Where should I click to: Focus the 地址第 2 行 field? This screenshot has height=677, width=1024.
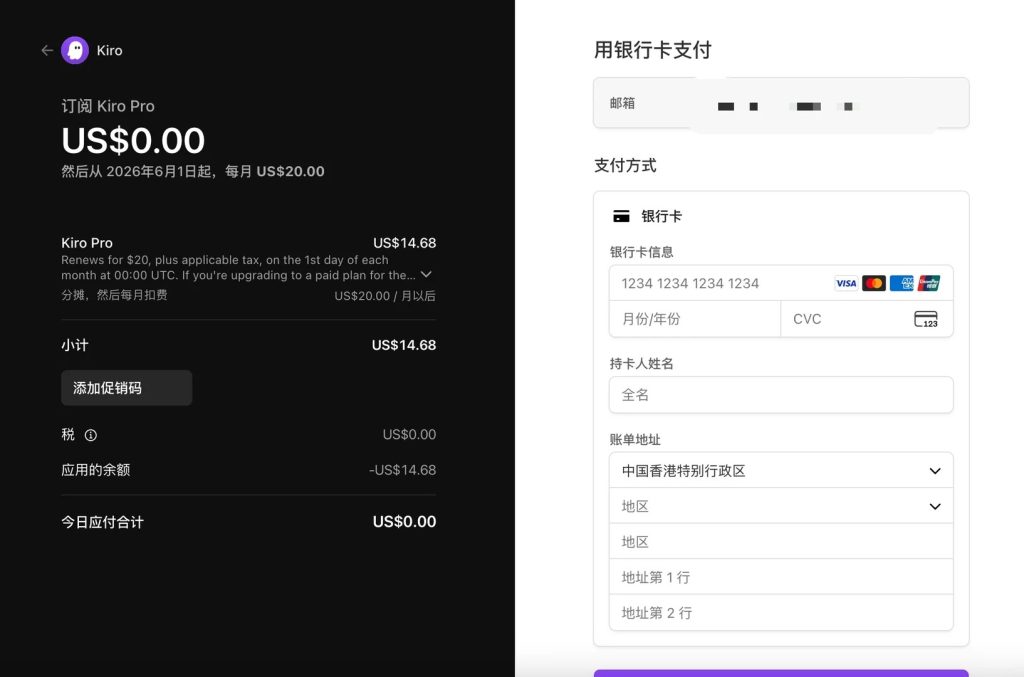[781, 613]
